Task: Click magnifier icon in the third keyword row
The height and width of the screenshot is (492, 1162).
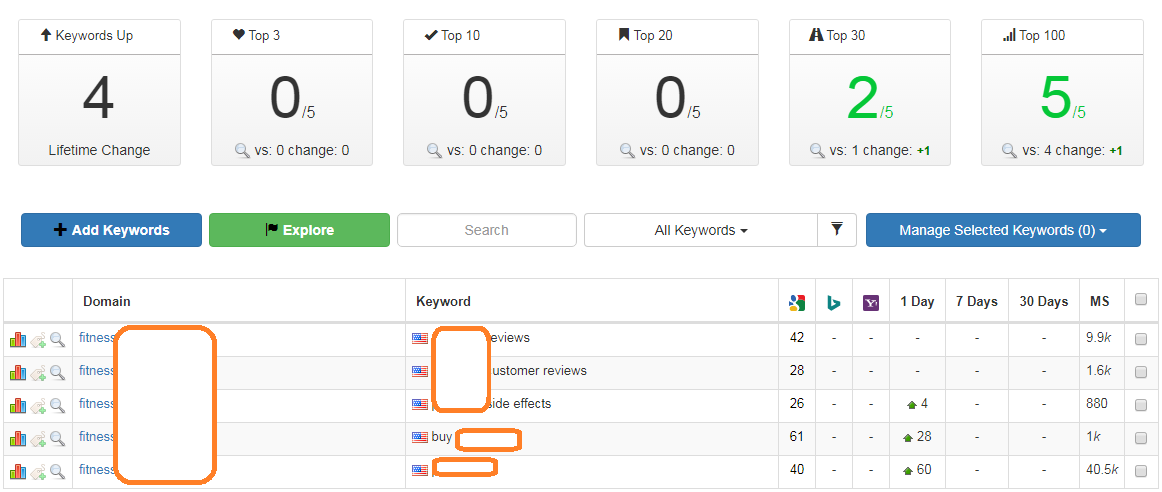Action: (57, 405)
